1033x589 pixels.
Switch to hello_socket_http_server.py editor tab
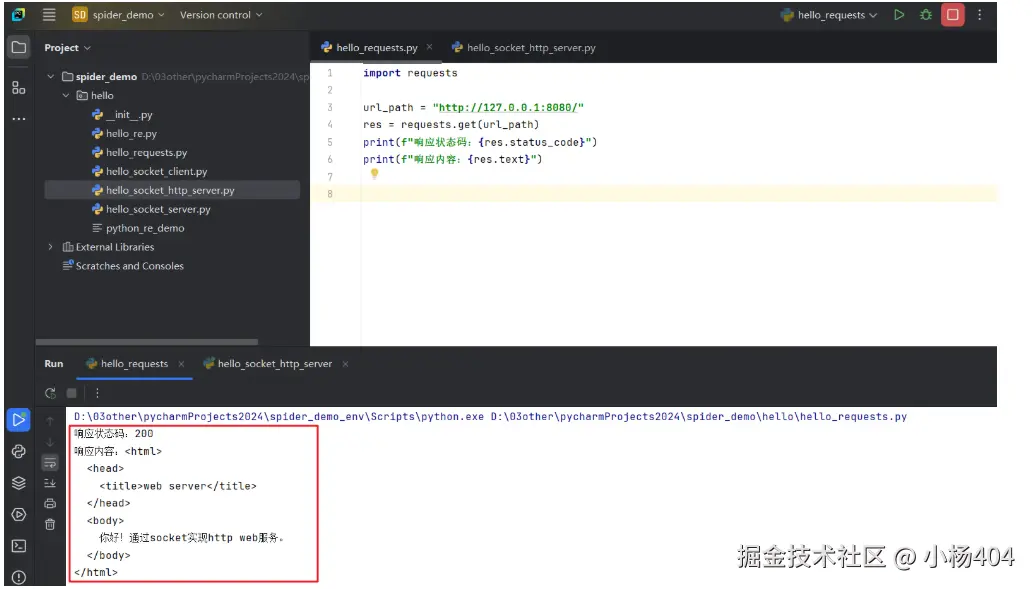(524, 47)
